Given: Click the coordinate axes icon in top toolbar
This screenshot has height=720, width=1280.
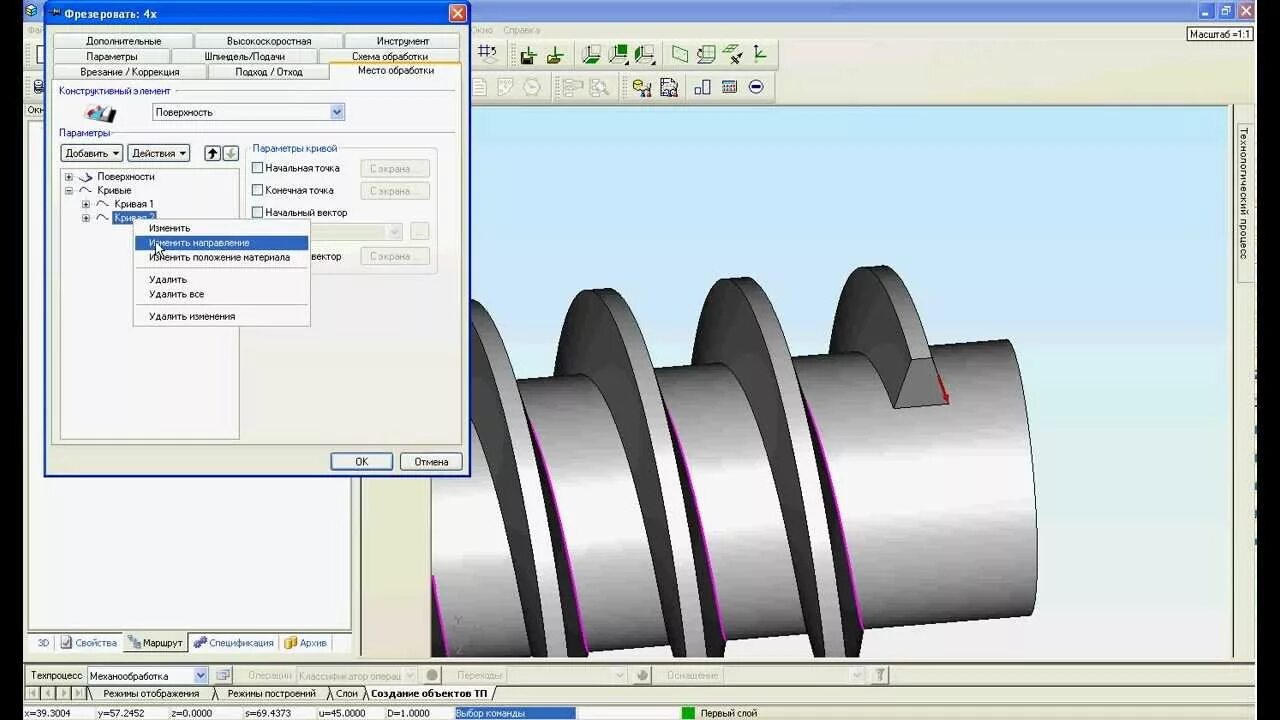Looking at the screenshot, I should click(760, 55).
